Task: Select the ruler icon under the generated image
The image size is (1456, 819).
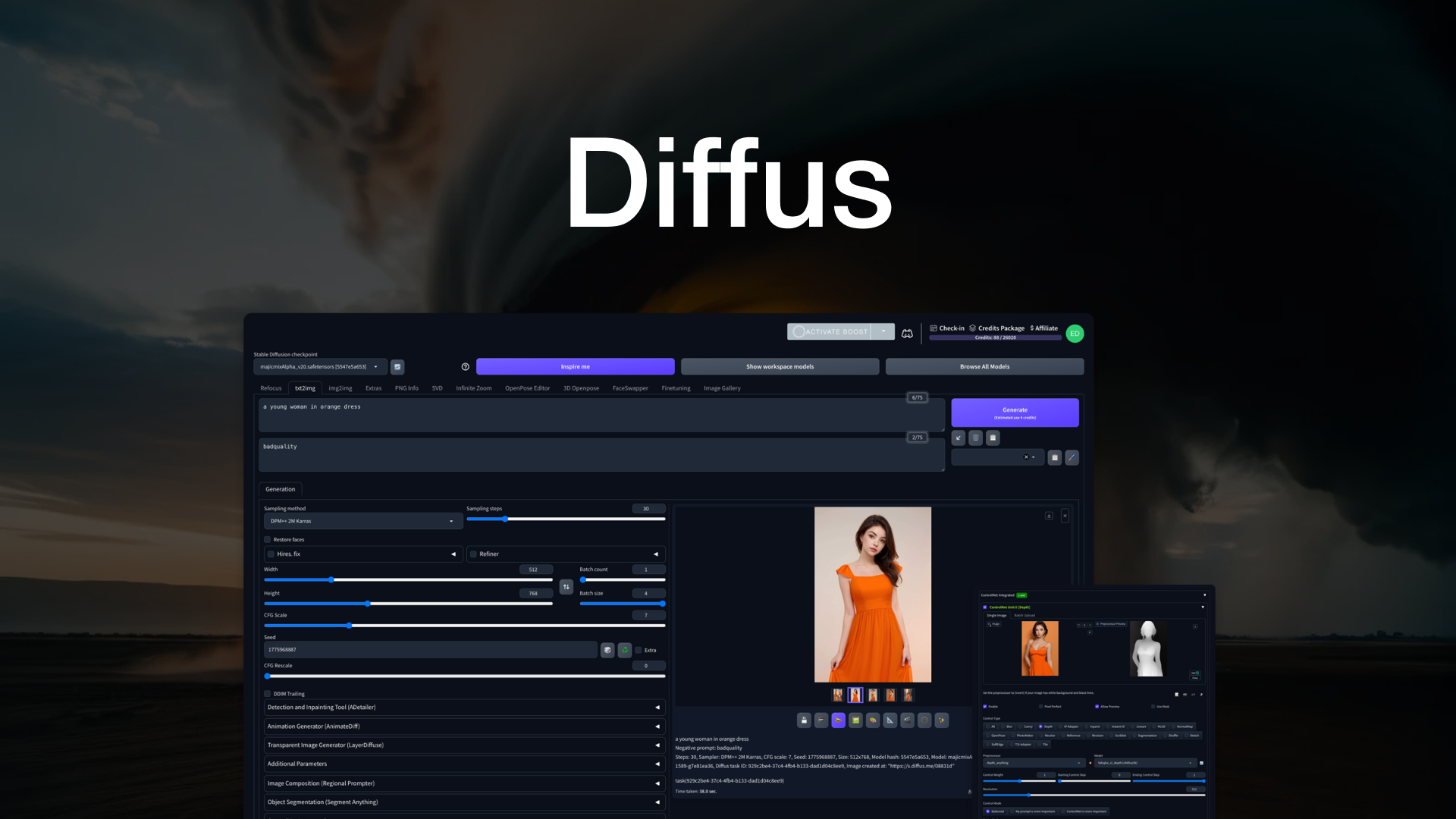Action: tap(890, 720)
